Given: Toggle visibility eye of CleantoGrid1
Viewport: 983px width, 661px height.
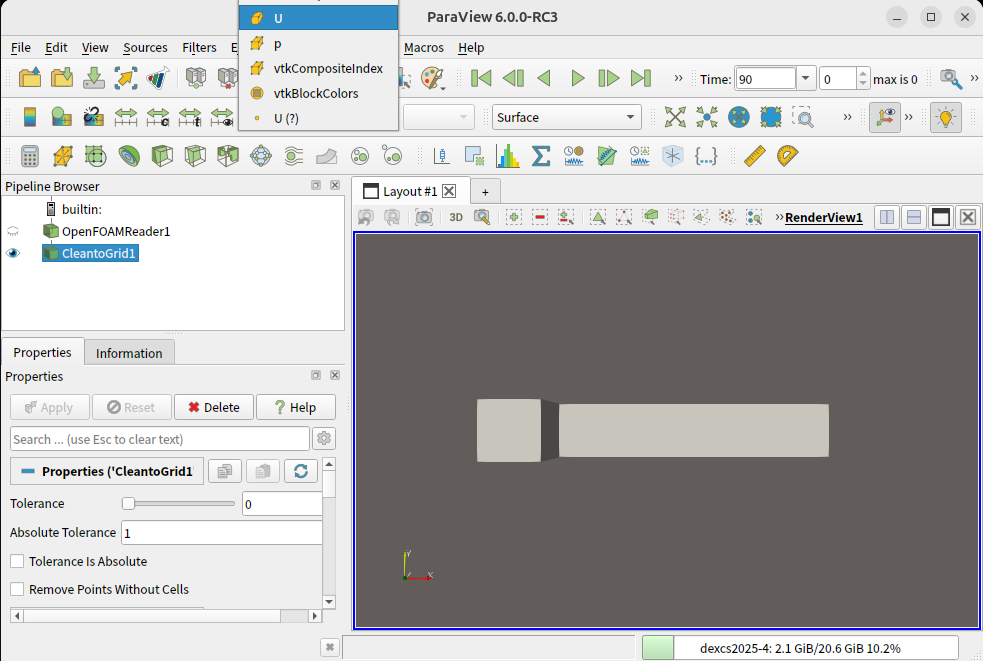Looking at the screenshot, I should tap(13, 254).
